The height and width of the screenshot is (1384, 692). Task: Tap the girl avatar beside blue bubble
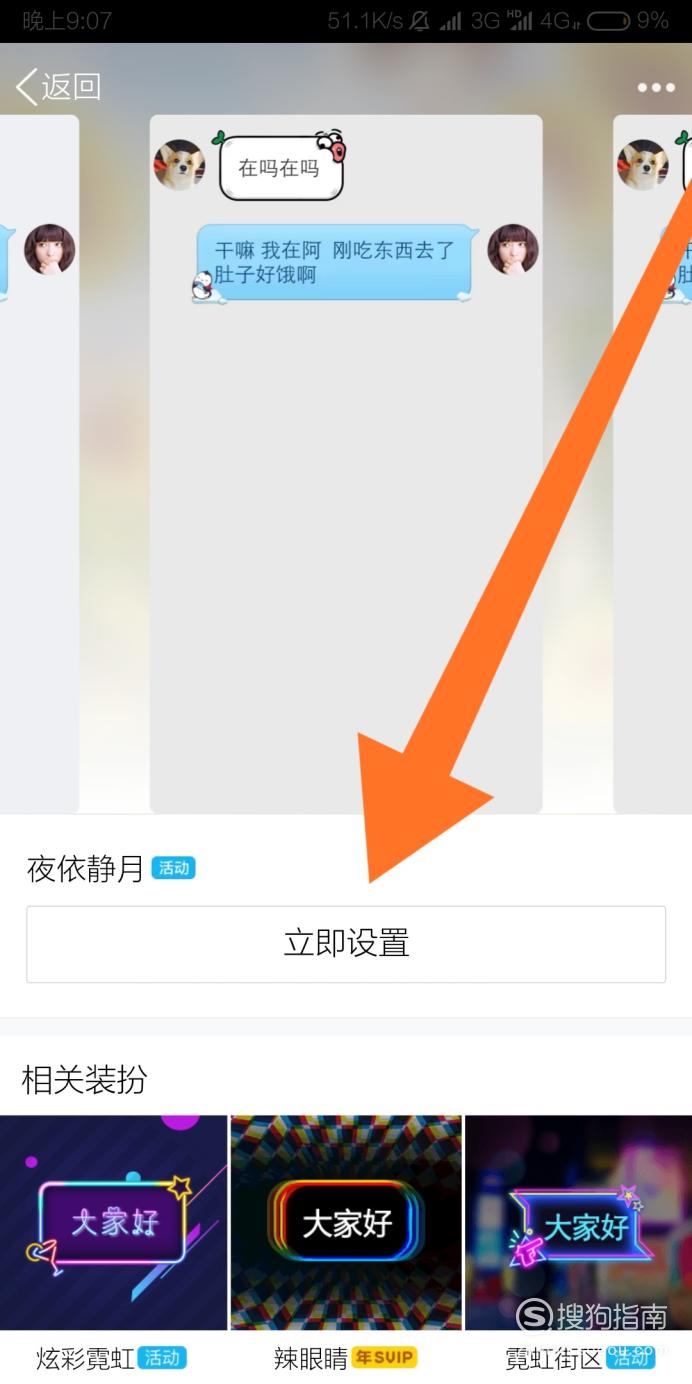(513, 249)
